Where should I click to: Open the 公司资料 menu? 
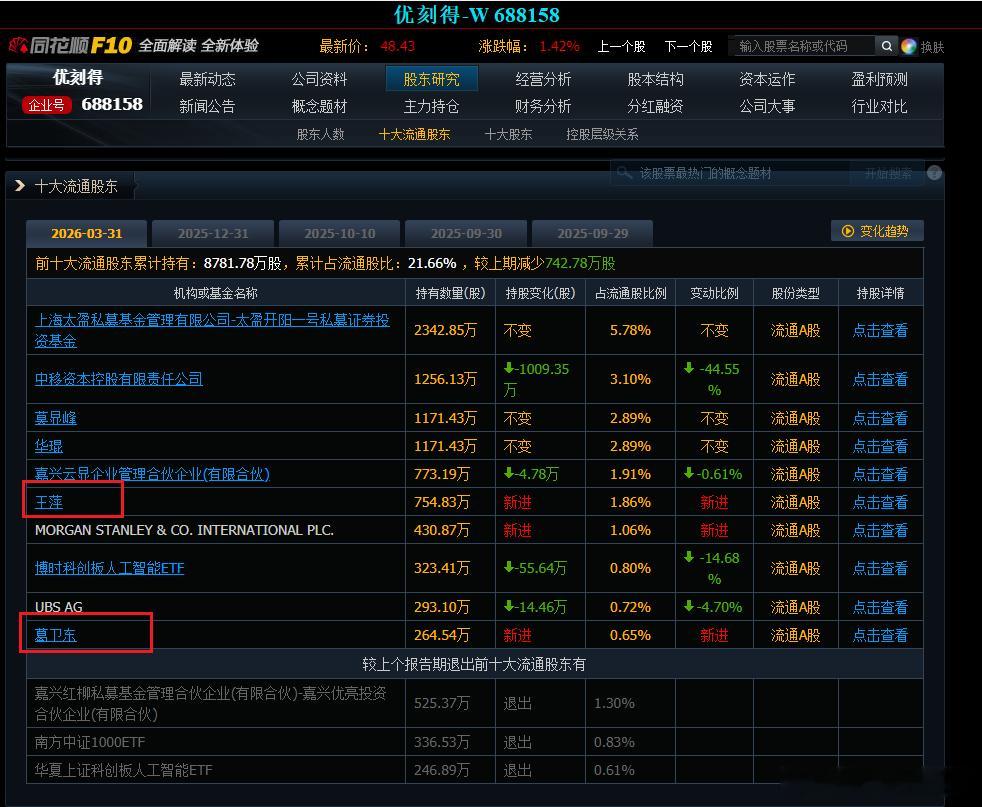click(x=319, y=79)
